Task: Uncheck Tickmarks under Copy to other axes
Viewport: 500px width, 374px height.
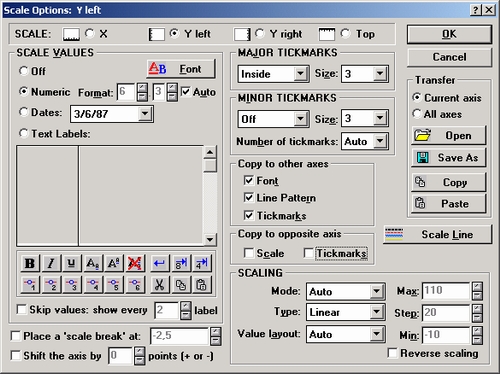Action: point(249,215)
